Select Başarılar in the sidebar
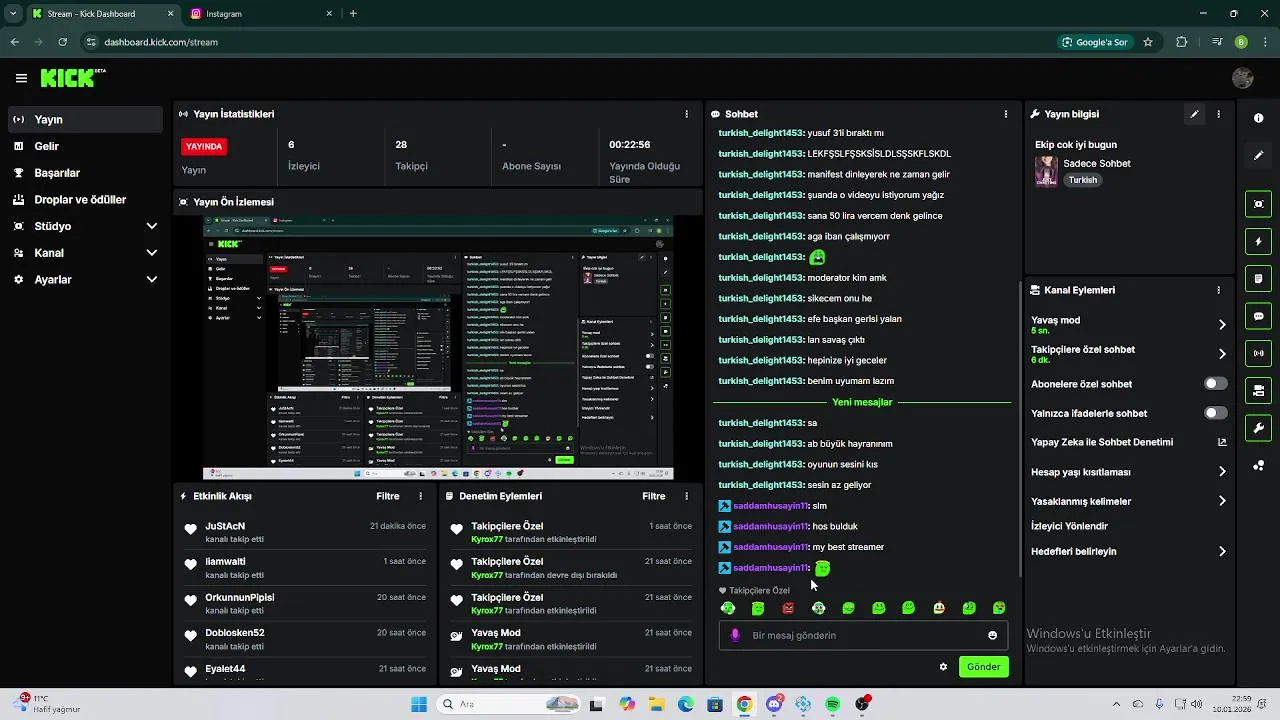This screenshot has width=1280, height=720. pos(85,173)
